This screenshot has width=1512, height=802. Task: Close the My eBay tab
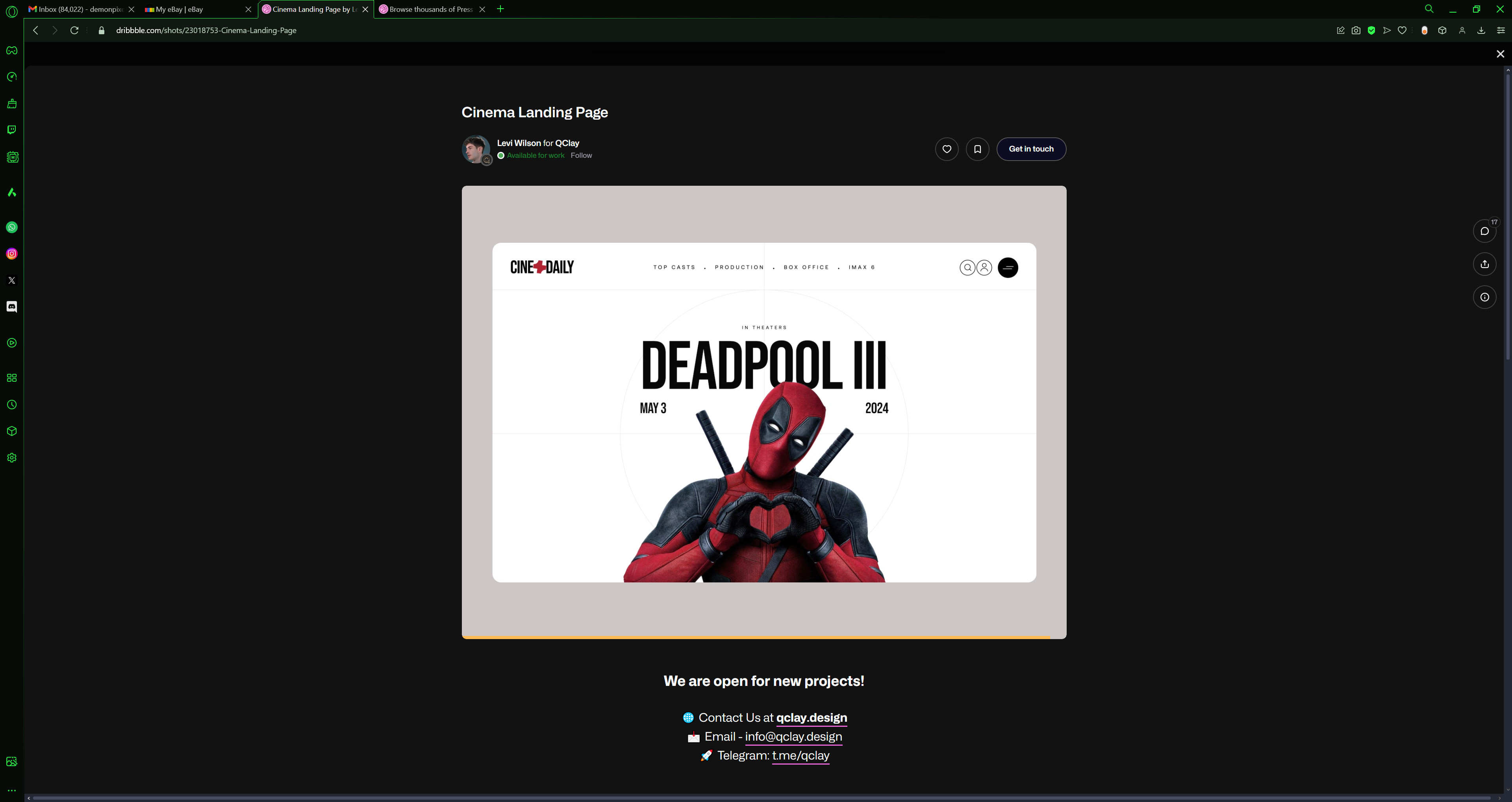tap(248, 9)
